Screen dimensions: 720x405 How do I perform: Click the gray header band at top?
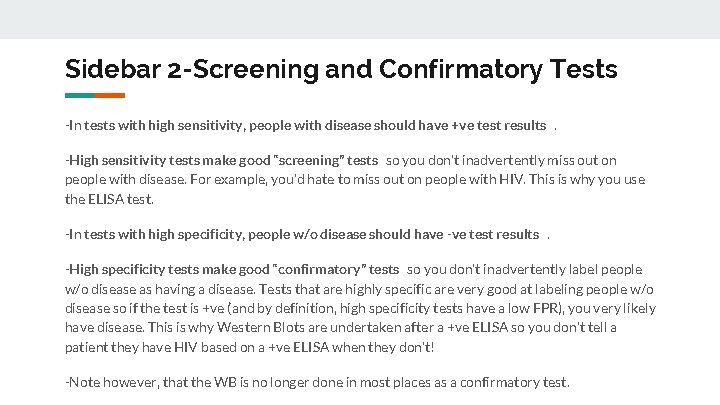pos(360,19)
